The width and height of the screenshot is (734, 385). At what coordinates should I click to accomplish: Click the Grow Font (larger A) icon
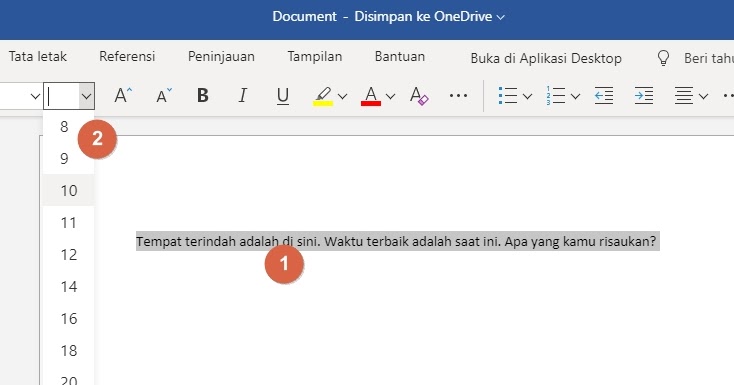[123, 96]
